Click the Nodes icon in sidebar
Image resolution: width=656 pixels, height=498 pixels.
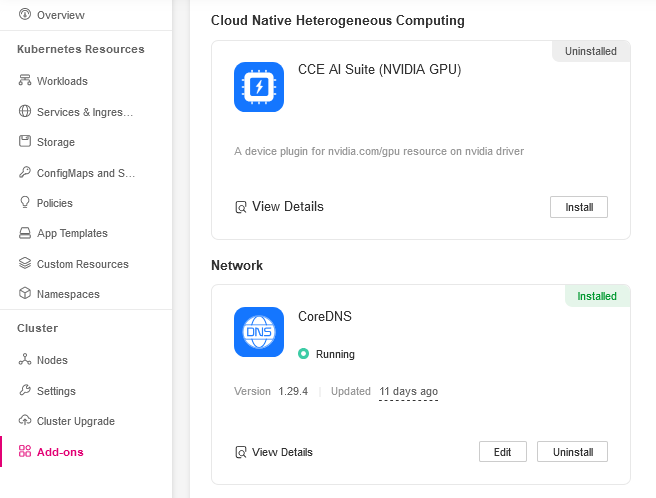pos(25,360)
